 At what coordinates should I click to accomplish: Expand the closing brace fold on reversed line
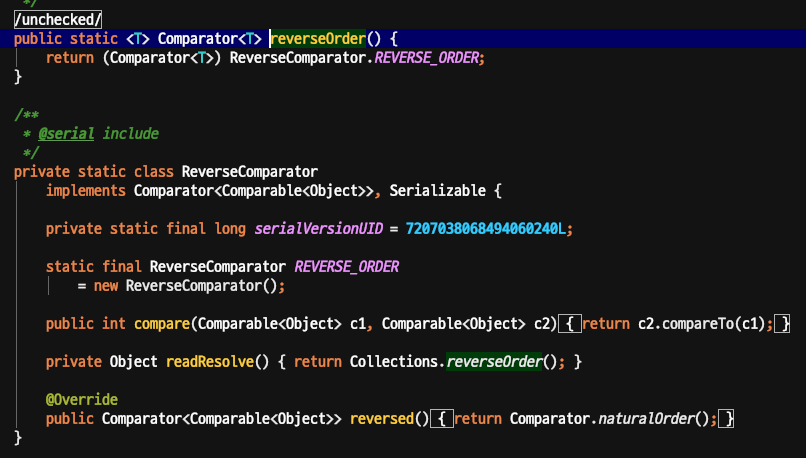click(x=726, y=419)
